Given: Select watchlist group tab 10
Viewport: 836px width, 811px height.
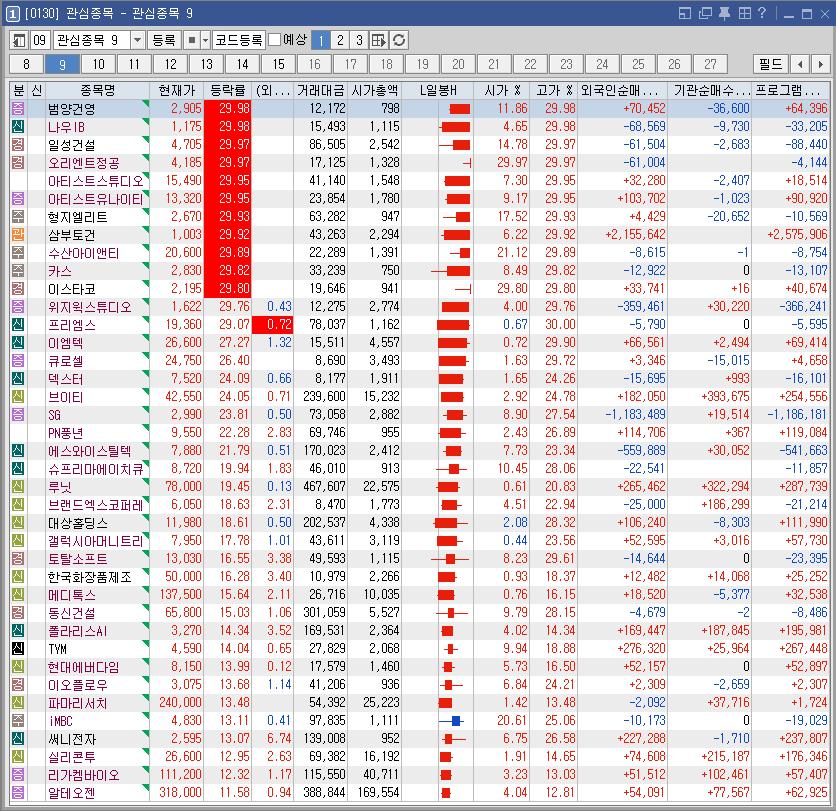Looking at the screenshot, I should 99,65.
